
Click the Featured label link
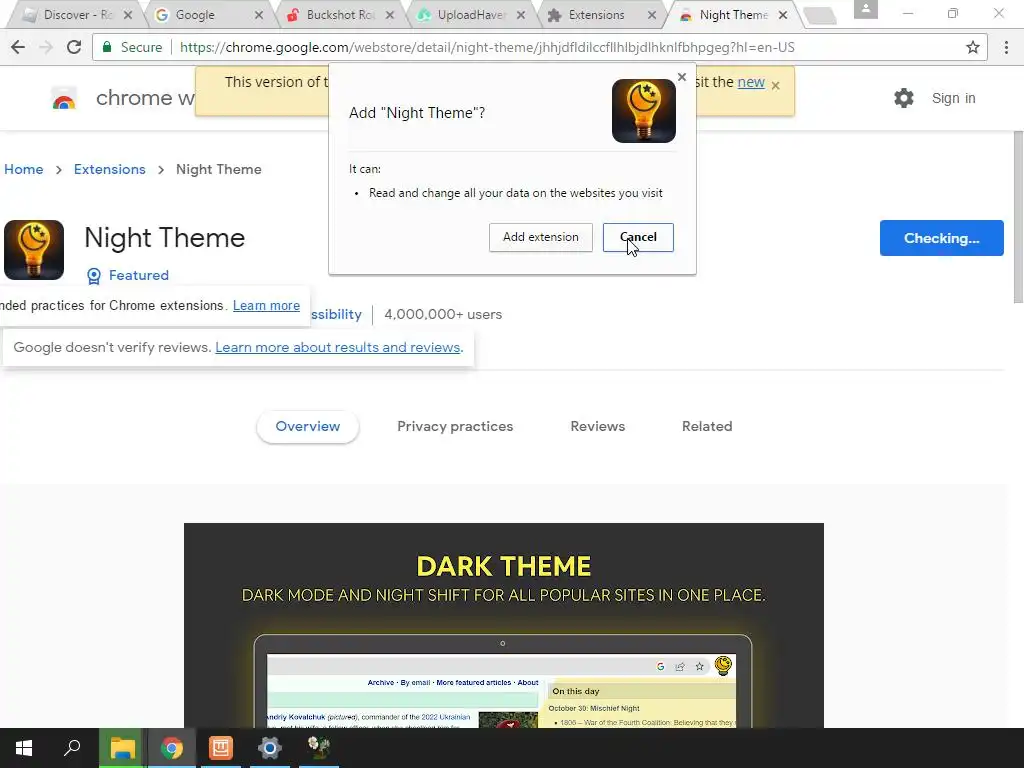pyautogui.click(x=138, y=276)
